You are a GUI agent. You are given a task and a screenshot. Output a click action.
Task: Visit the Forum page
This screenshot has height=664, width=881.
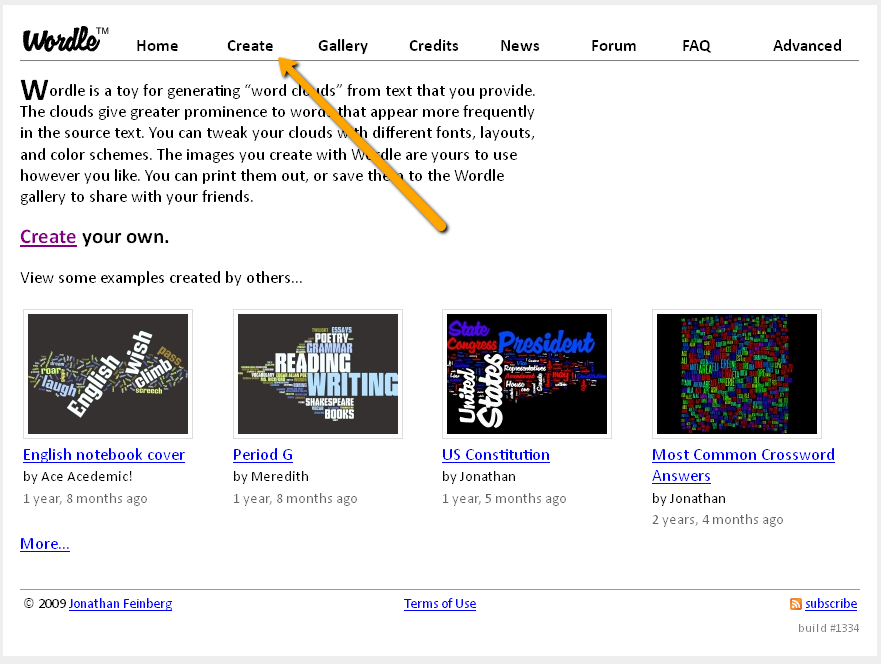[613, 46]
